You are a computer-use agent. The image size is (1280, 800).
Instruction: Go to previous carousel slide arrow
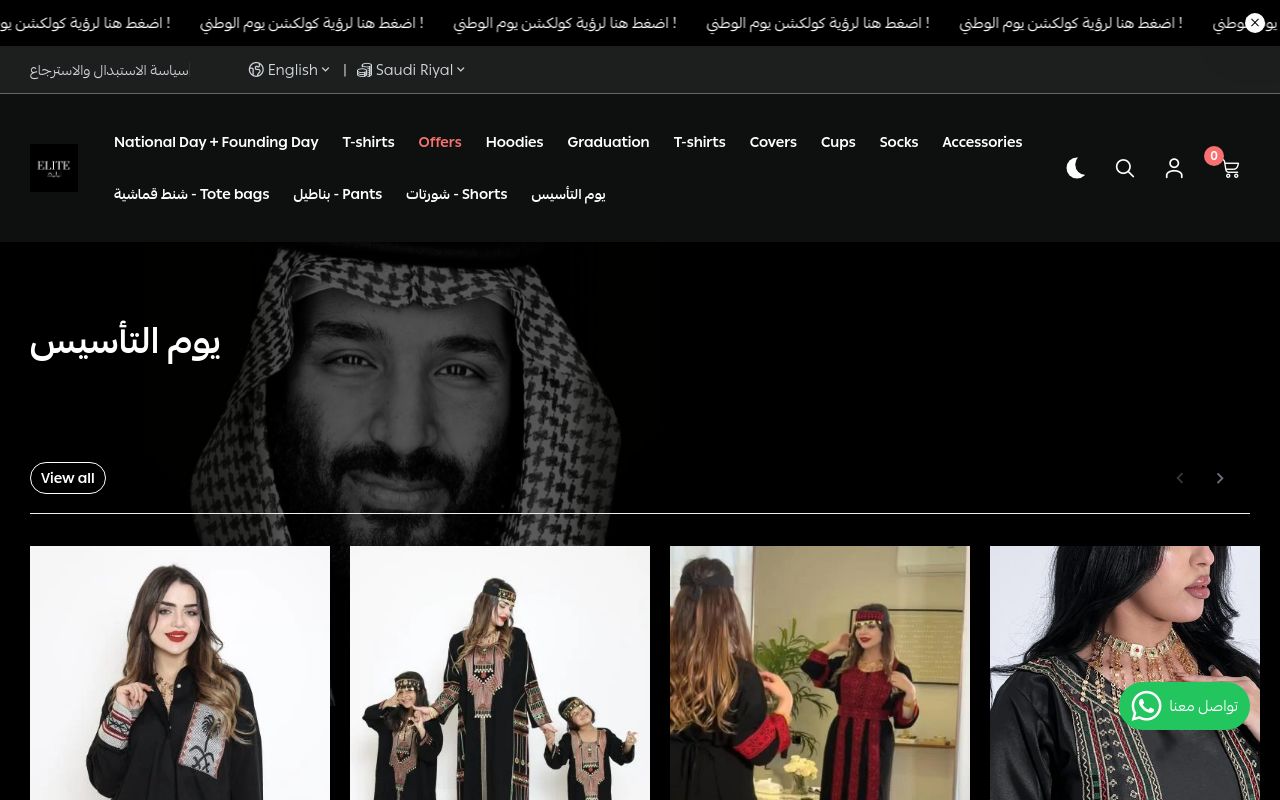[1180, 478]
